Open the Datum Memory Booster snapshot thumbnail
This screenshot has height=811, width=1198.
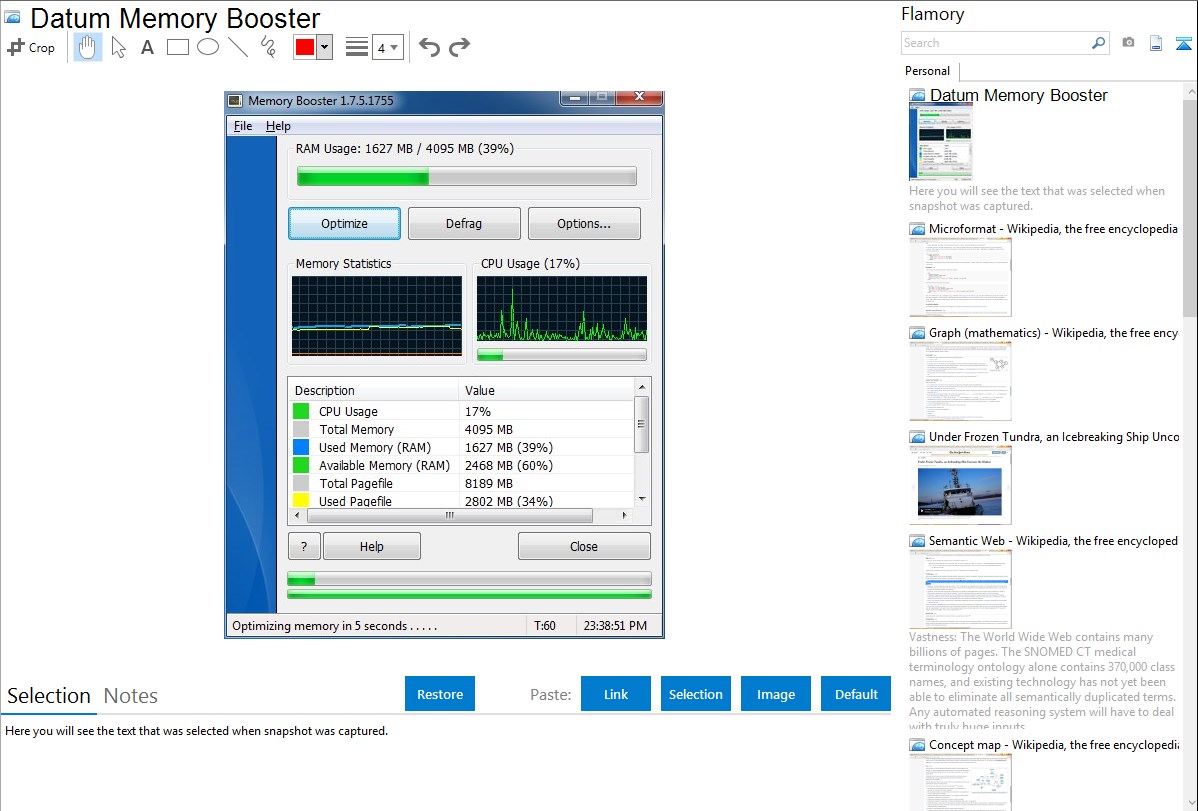tap(941, 142)
